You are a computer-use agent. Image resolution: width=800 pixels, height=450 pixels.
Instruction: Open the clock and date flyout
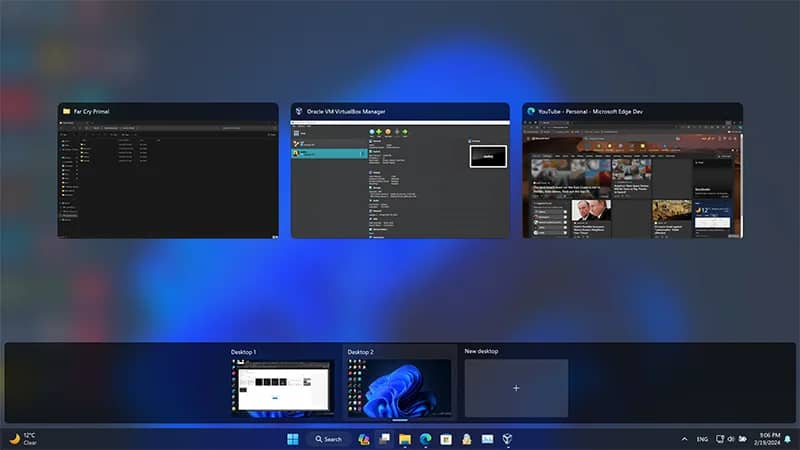tap(769, 439)
